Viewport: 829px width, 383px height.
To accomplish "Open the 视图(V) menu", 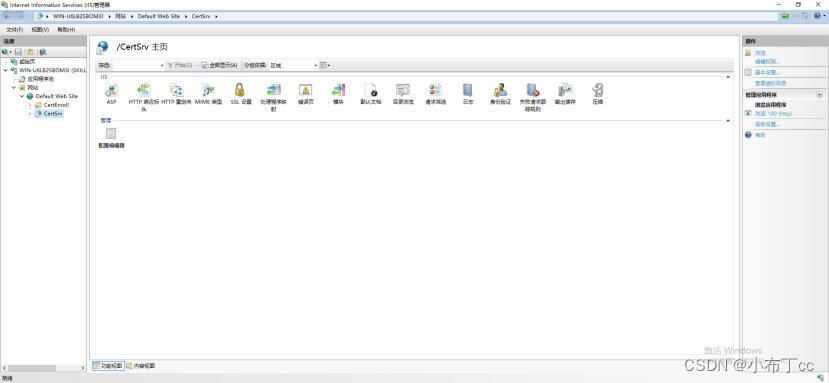I will [x=40, y=30].
